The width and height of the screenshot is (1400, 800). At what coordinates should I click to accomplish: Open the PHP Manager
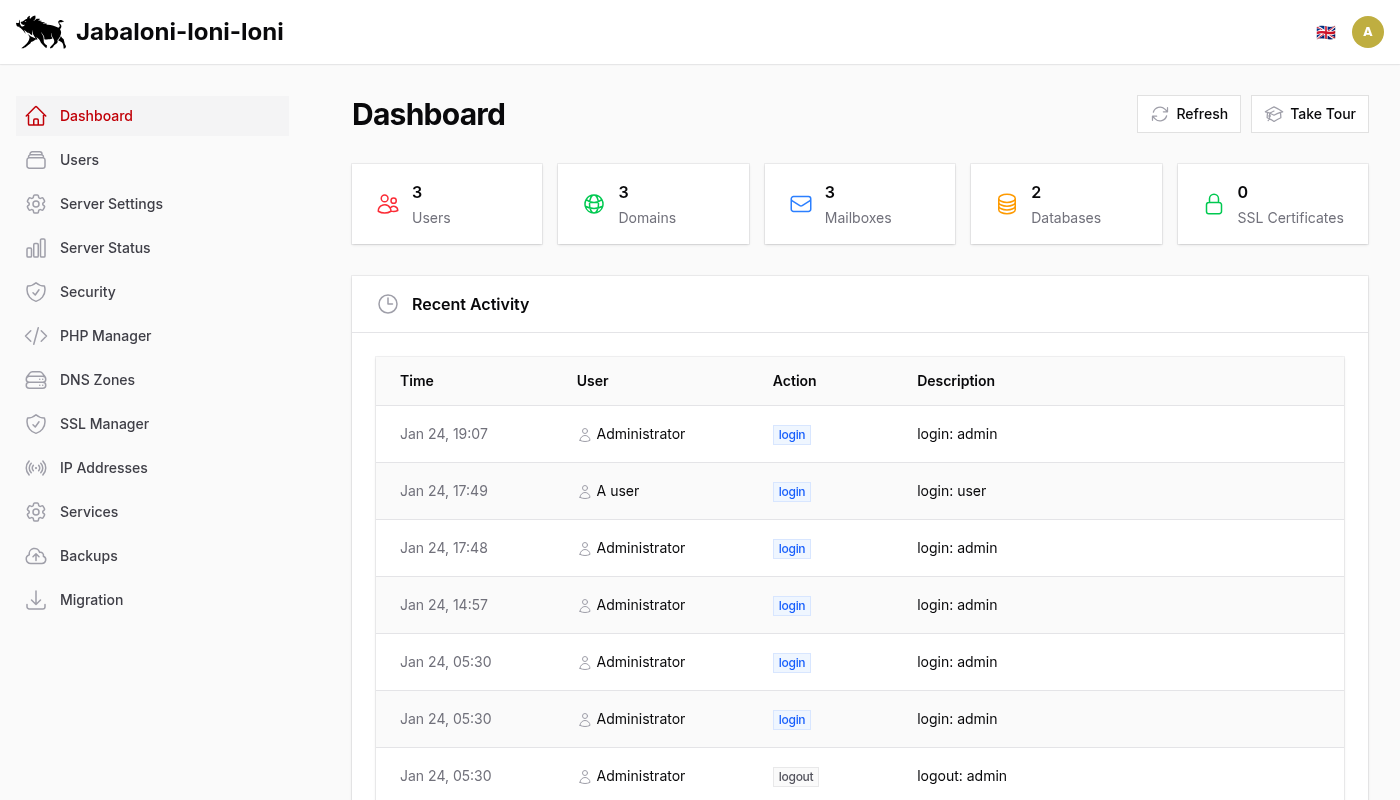(103, 336)
